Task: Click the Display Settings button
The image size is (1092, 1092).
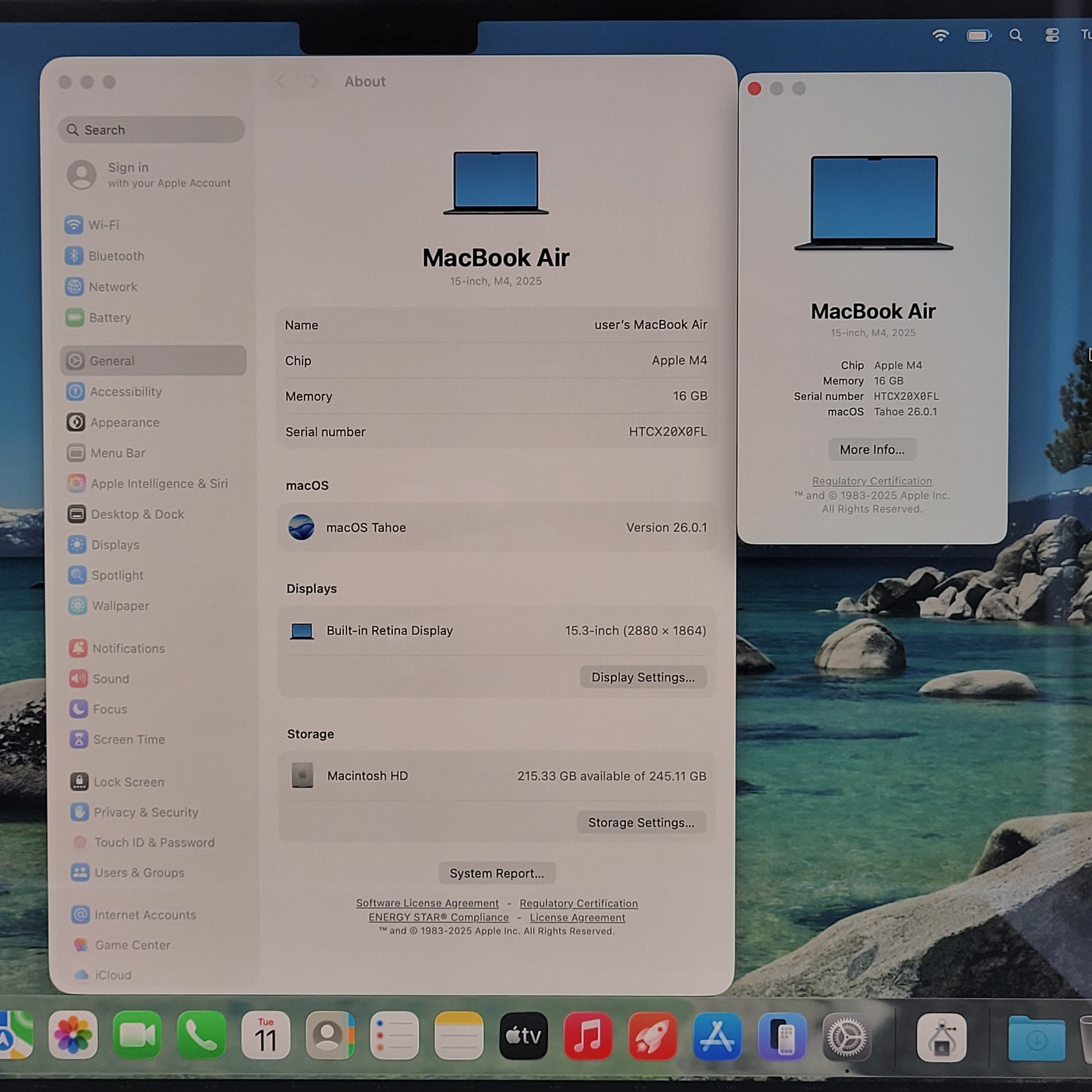Action: coord(643,677)
